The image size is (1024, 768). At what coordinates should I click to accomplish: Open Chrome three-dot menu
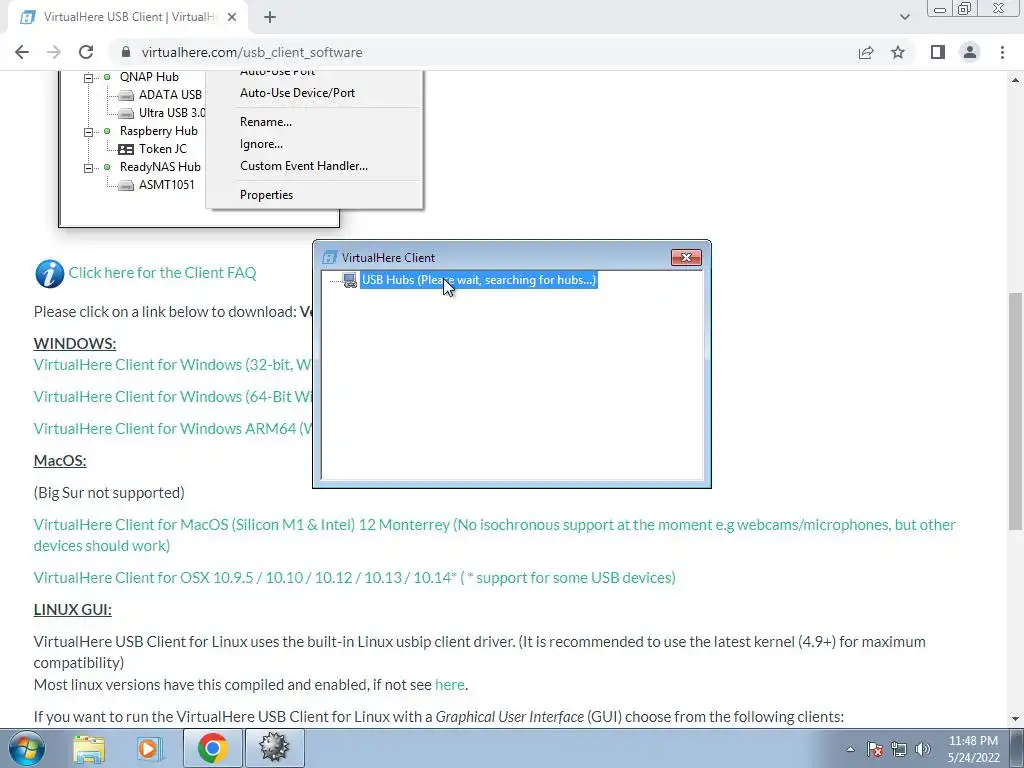[x=1002, y=52]
